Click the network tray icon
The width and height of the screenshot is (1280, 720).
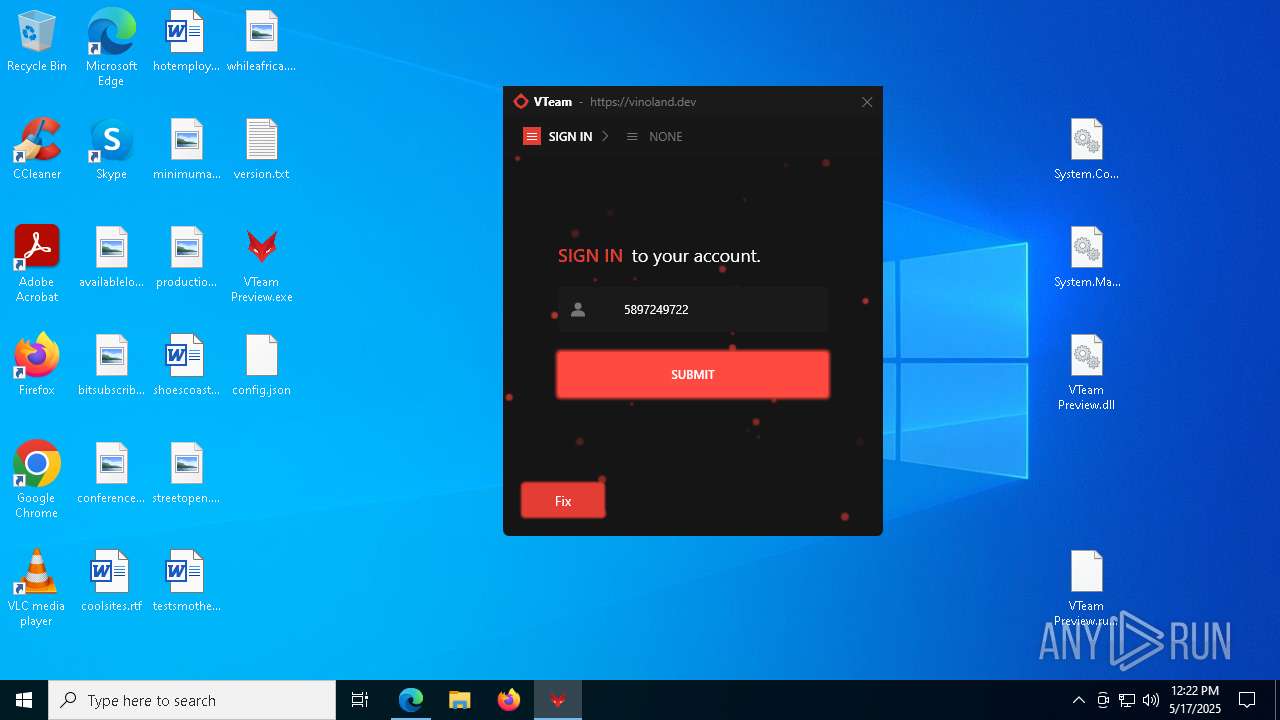(1127, 700)
